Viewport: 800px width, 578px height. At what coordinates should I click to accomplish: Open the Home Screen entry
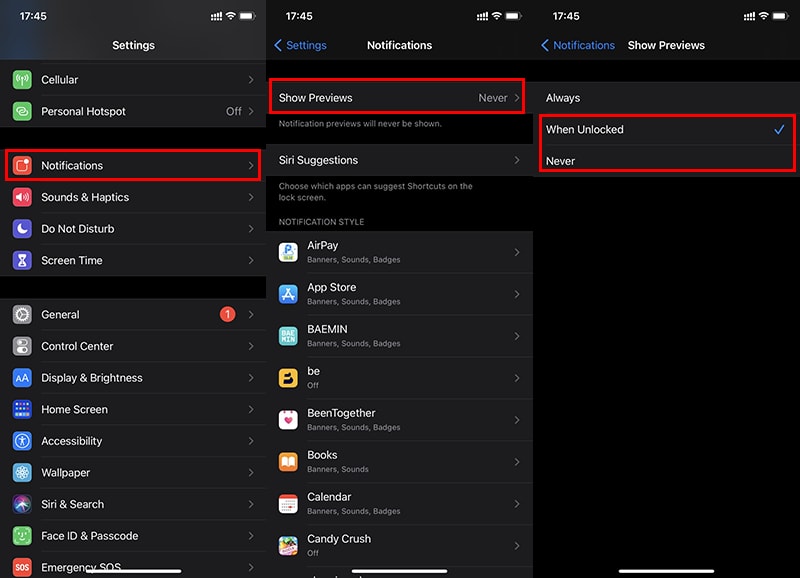(x=133, y=409)
